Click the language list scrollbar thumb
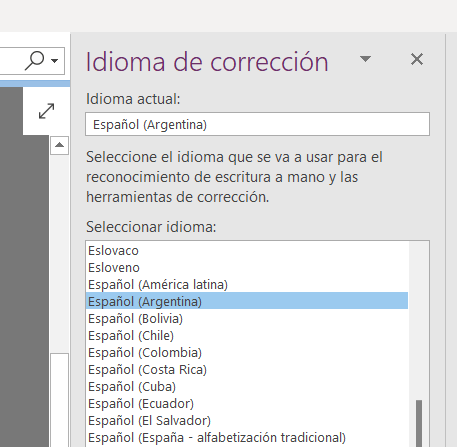This screenshot has height=447, width=457. click(x=419, y=423)
